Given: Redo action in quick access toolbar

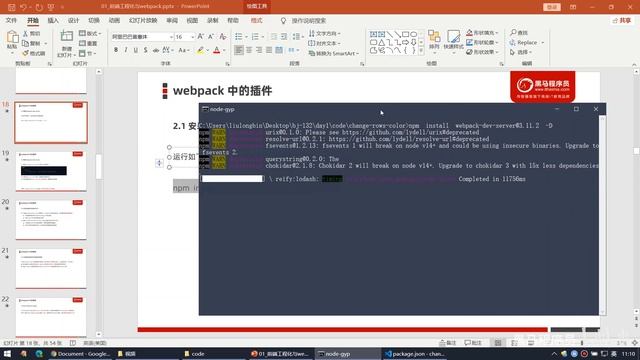Looking at the screenshot, I should pyautogui.click(x=39, y=7).
